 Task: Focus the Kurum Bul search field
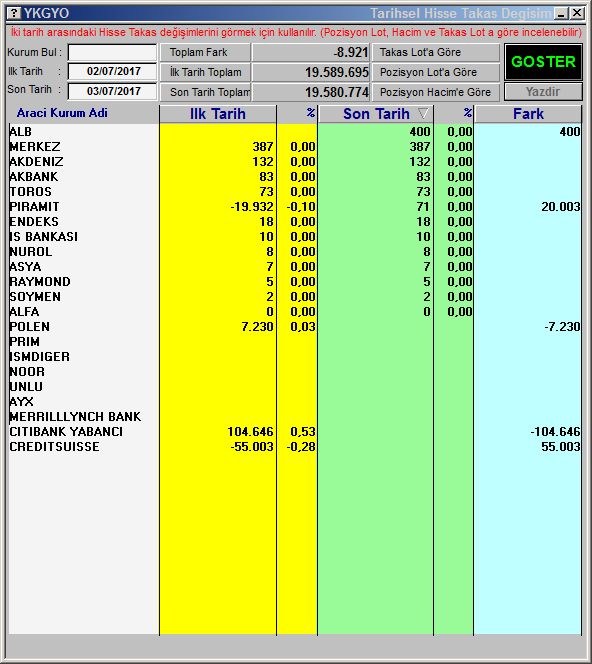[112, 53]
